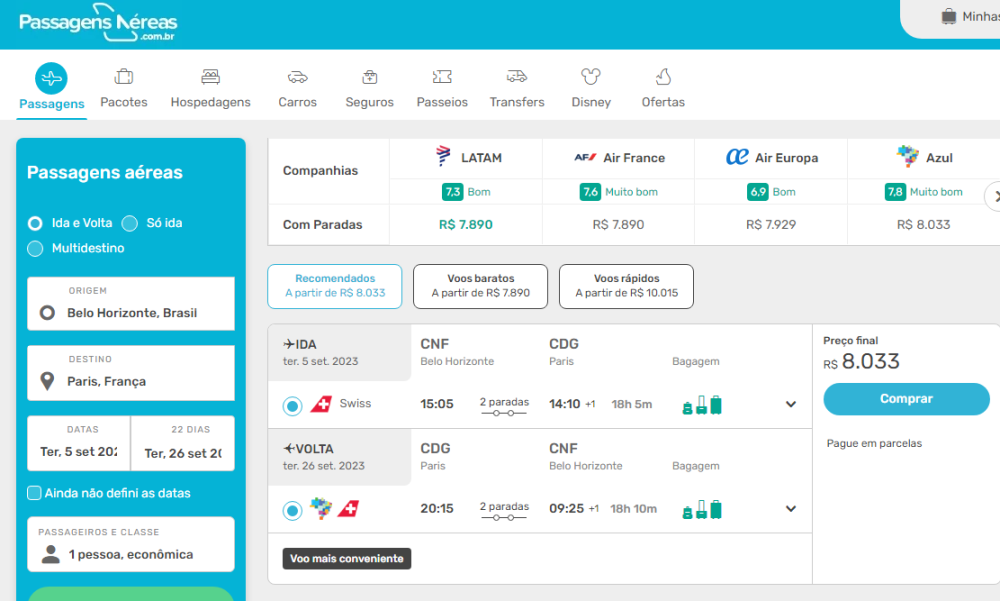The width and height of the screenshot is (1000, 601).
Task: Select the Só ida radio option
Action: pyautogui.click(x=130, y=223)
